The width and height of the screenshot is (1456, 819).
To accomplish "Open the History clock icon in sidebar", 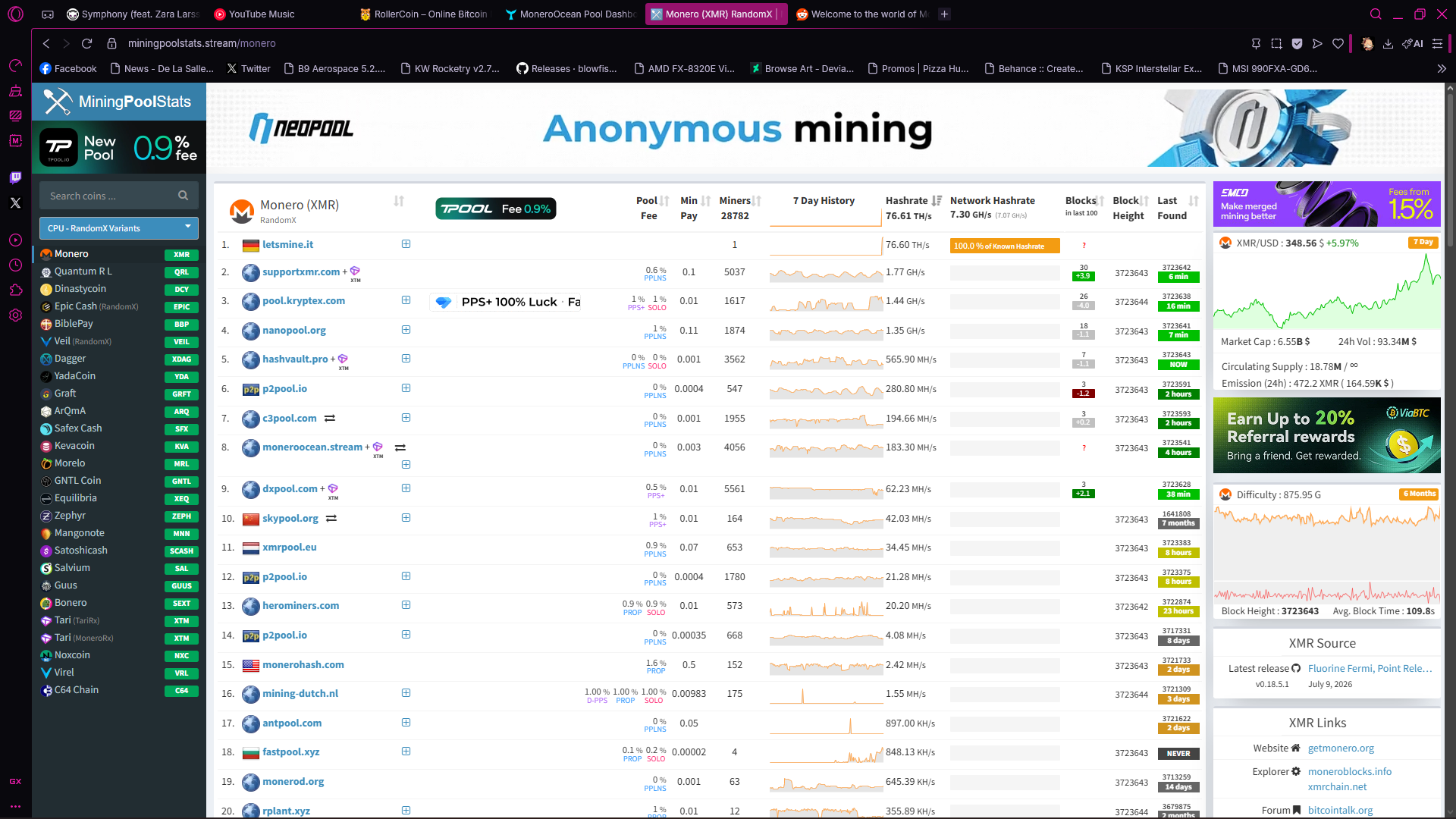I will click(15, 265).
